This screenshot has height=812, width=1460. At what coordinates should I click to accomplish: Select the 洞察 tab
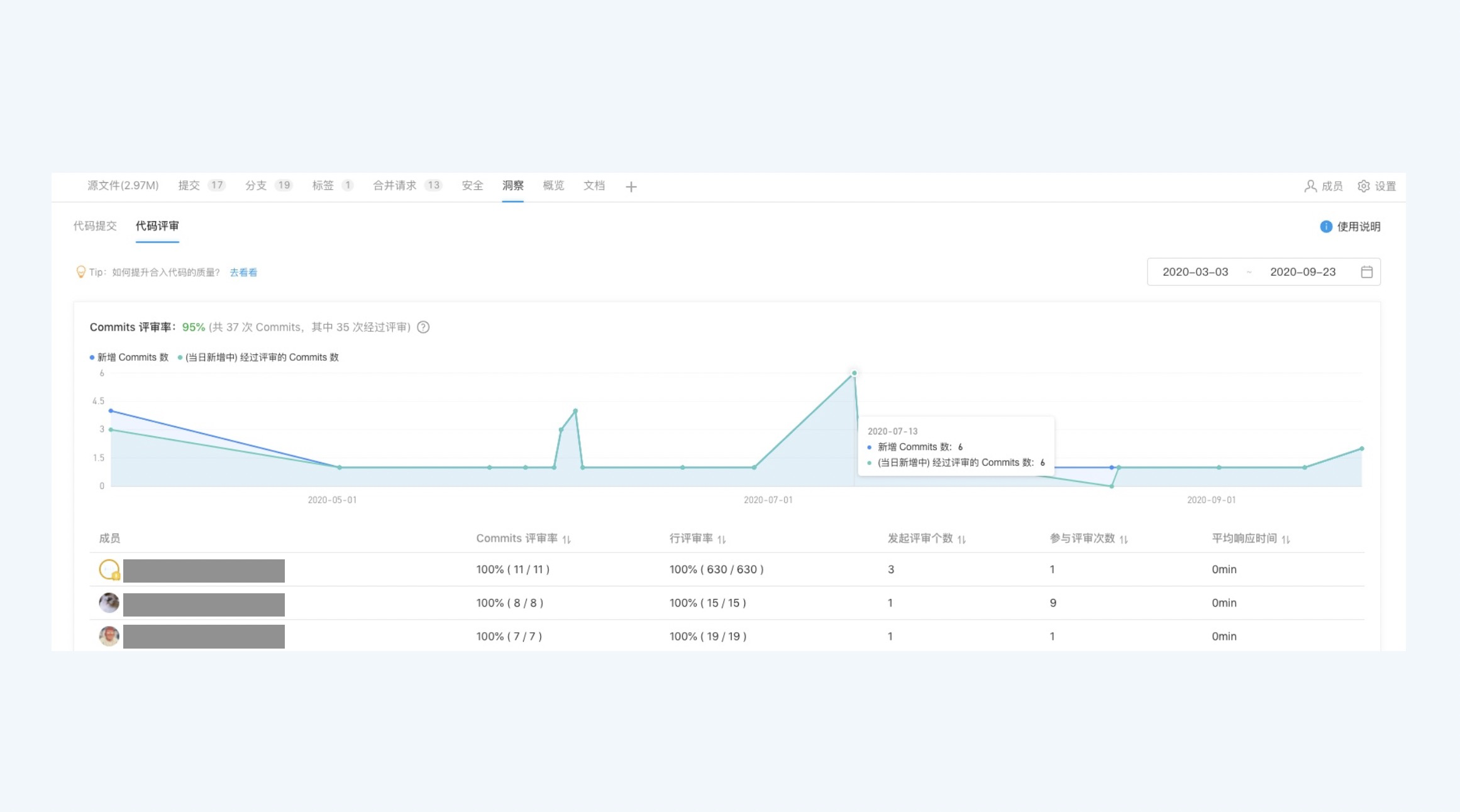512,185
